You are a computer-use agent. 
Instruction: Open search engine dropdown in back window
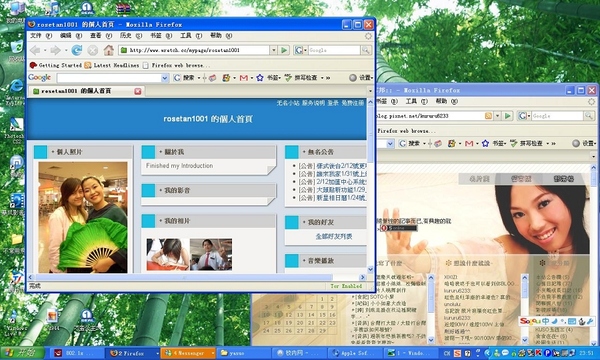tap(529, 116)
